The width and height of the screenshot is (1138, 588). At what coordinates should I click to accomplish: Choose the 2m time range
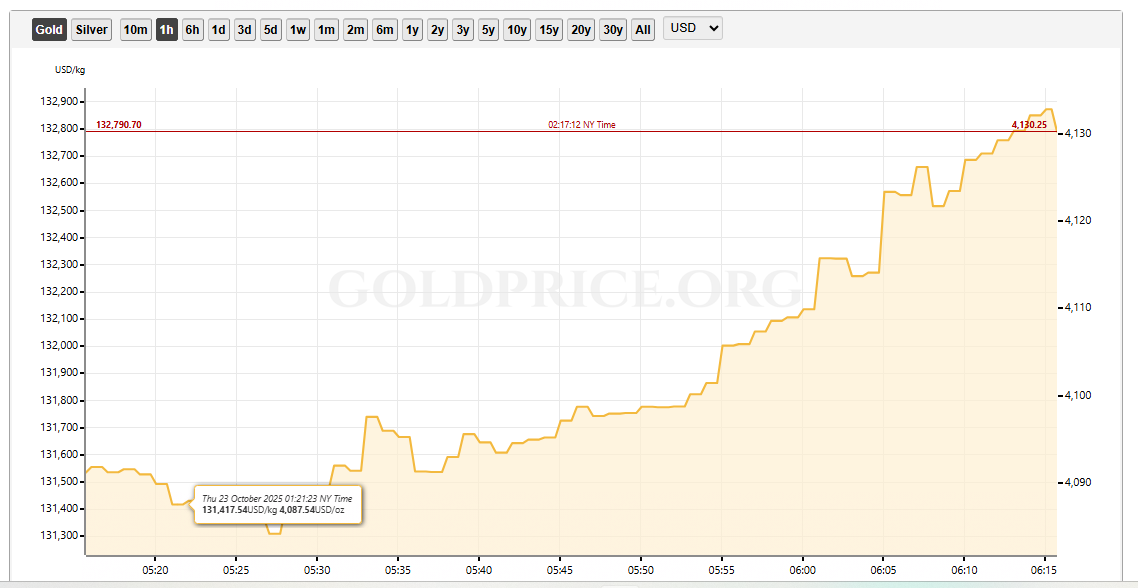tap(355, 30)
